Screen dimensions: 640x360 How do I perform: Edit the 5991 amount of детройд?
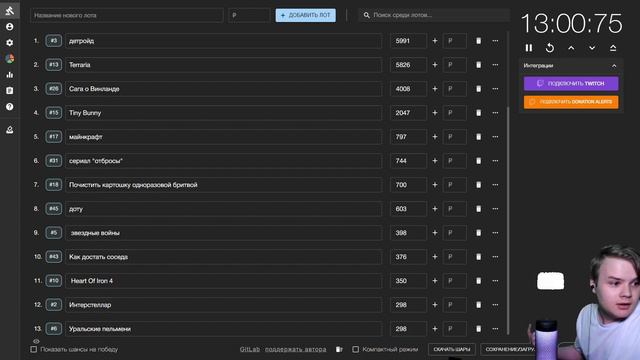(408, 41)
